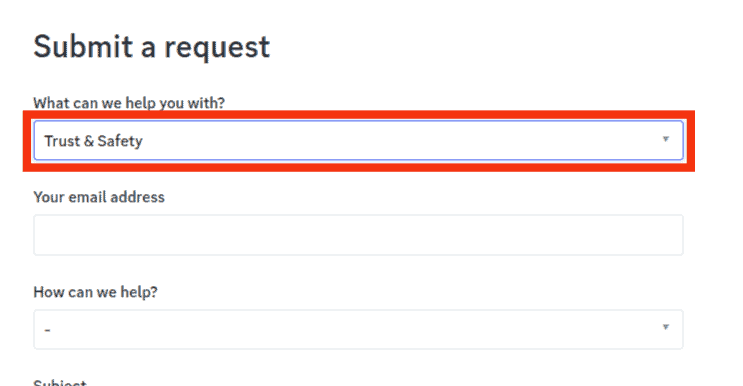Expand the 'What can we help you with?' combo box

click(x=358, y=140)
